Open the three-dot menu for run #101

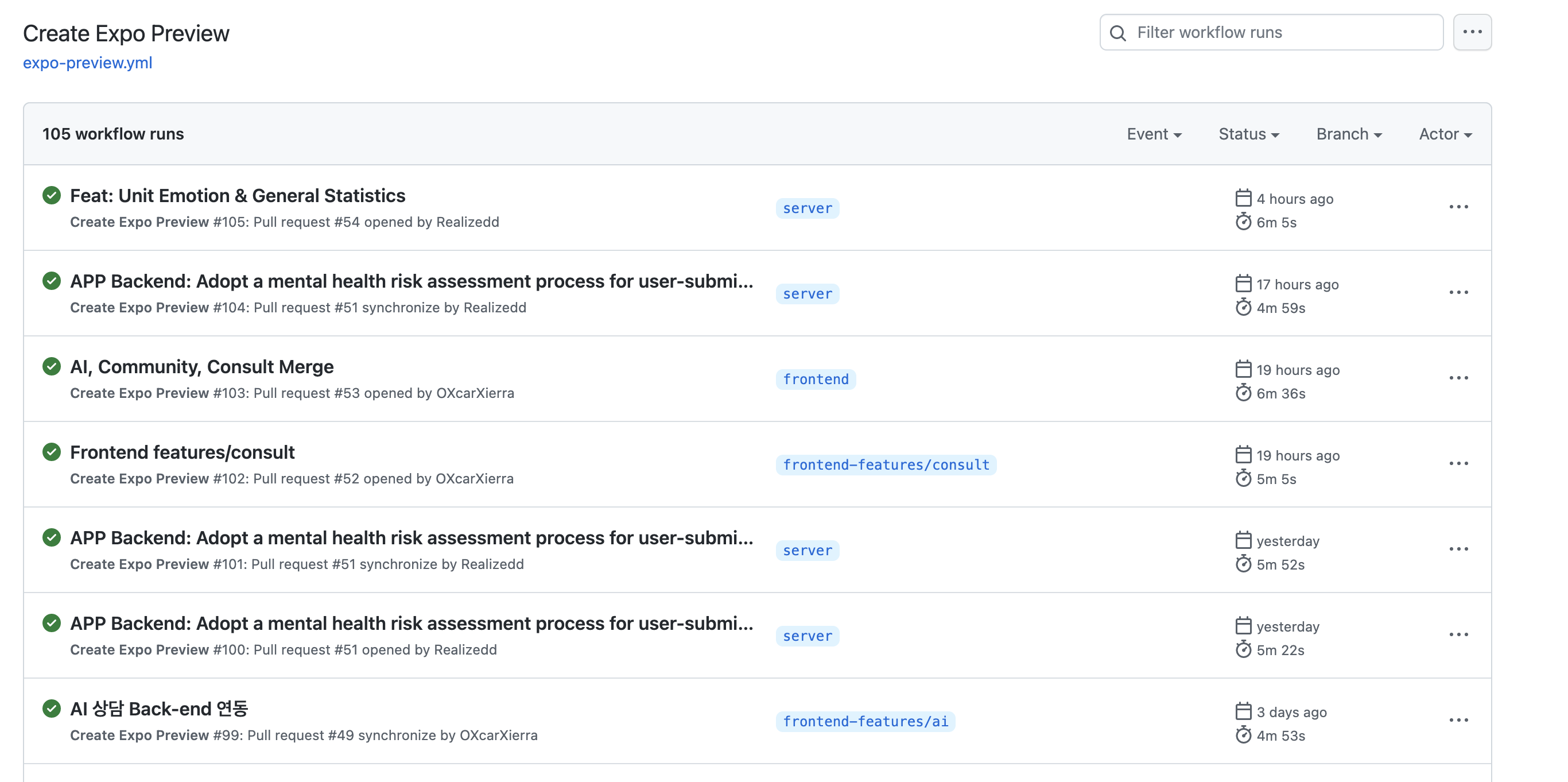click(1458, 549)
